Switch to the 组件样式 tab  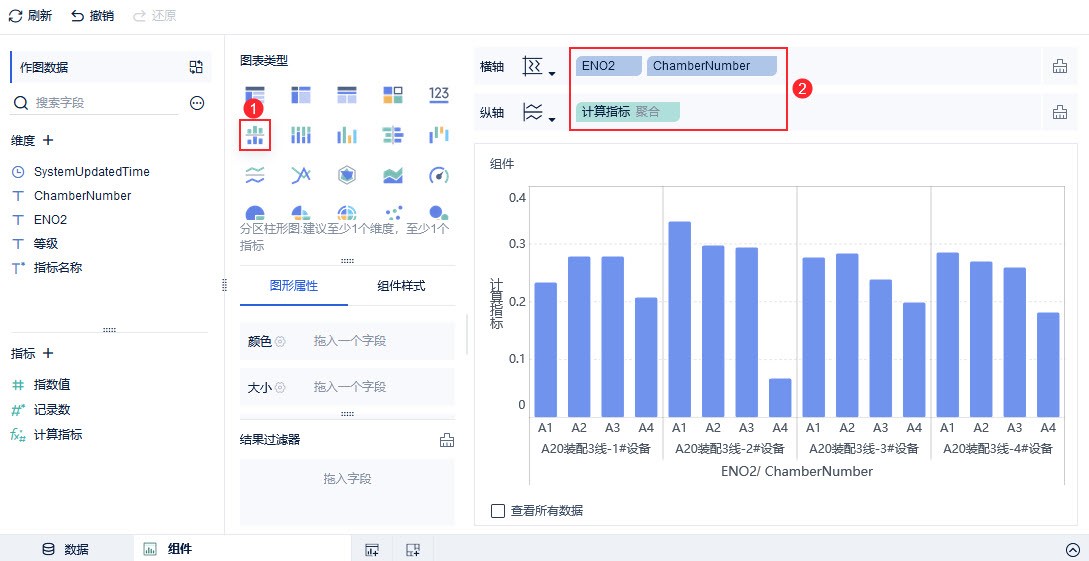[x=401, y=286]
